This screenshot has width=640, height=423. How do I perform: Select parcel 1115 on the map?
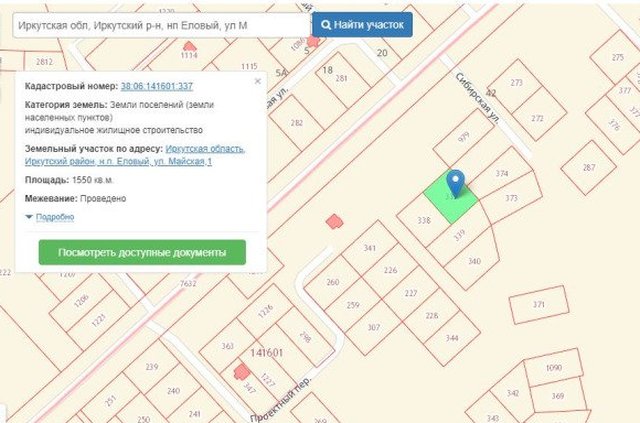[249, 66]
